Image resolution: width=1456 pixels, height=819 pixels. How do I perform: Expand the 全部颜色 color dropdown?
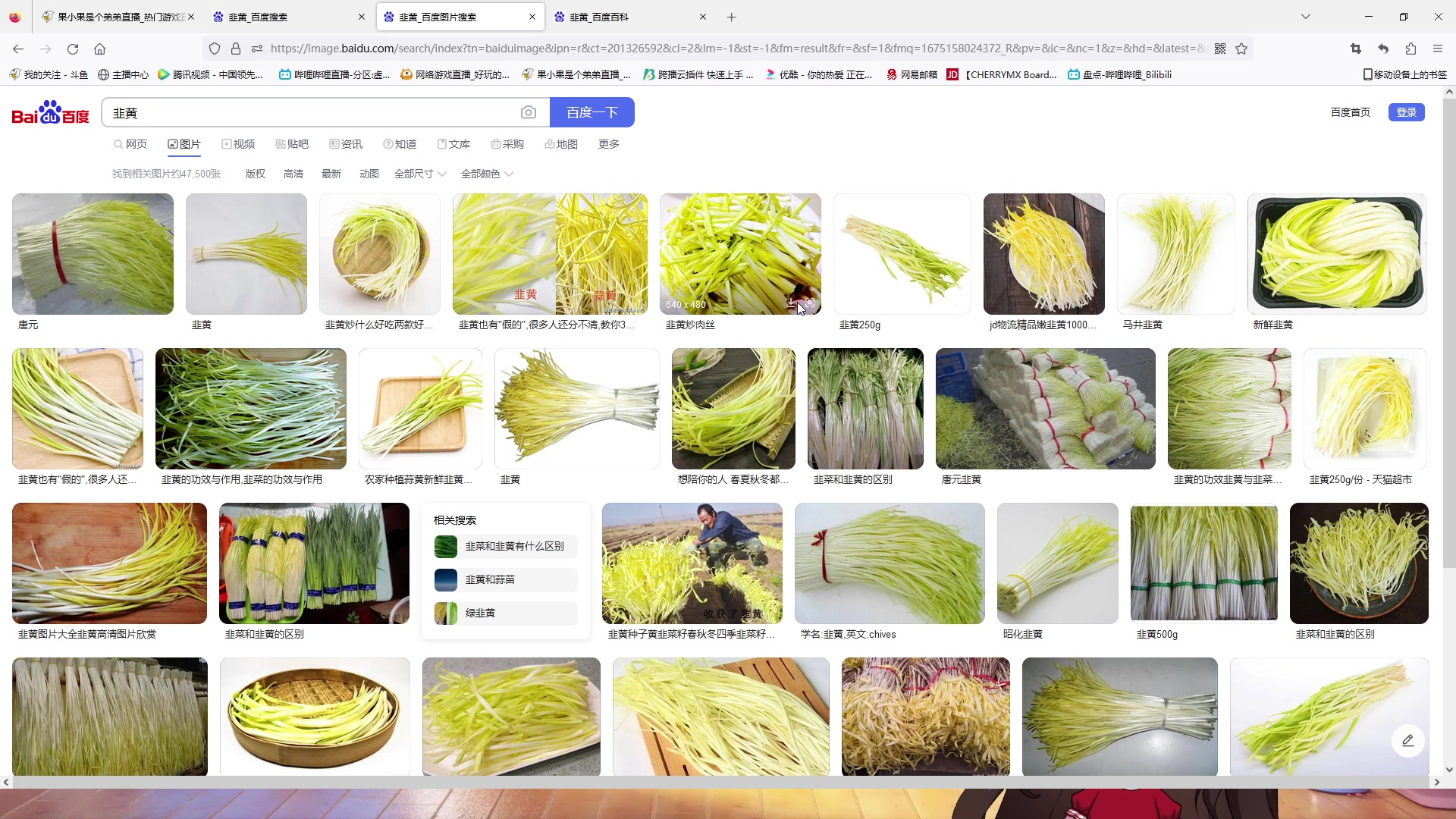pyautogui.click(x=487, y=174)
